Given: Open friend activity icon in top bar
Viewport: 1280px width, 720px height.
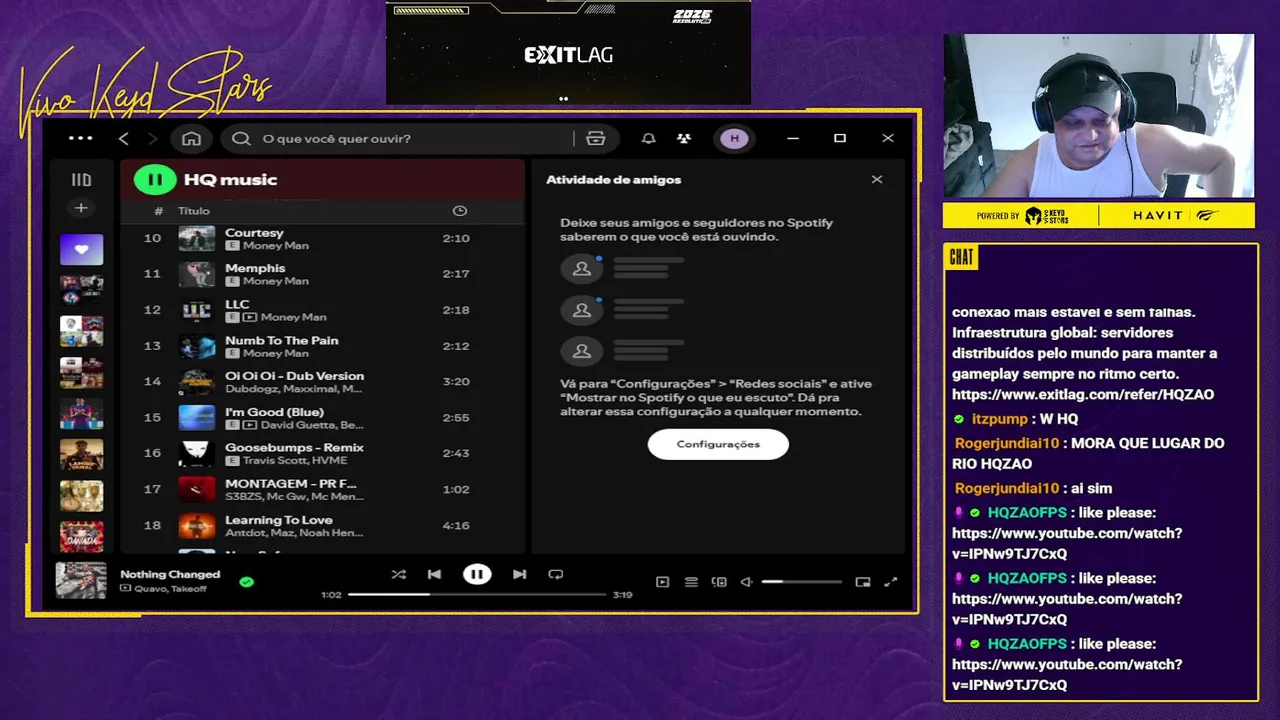Looking at the screenshot, I should [684, 139].
